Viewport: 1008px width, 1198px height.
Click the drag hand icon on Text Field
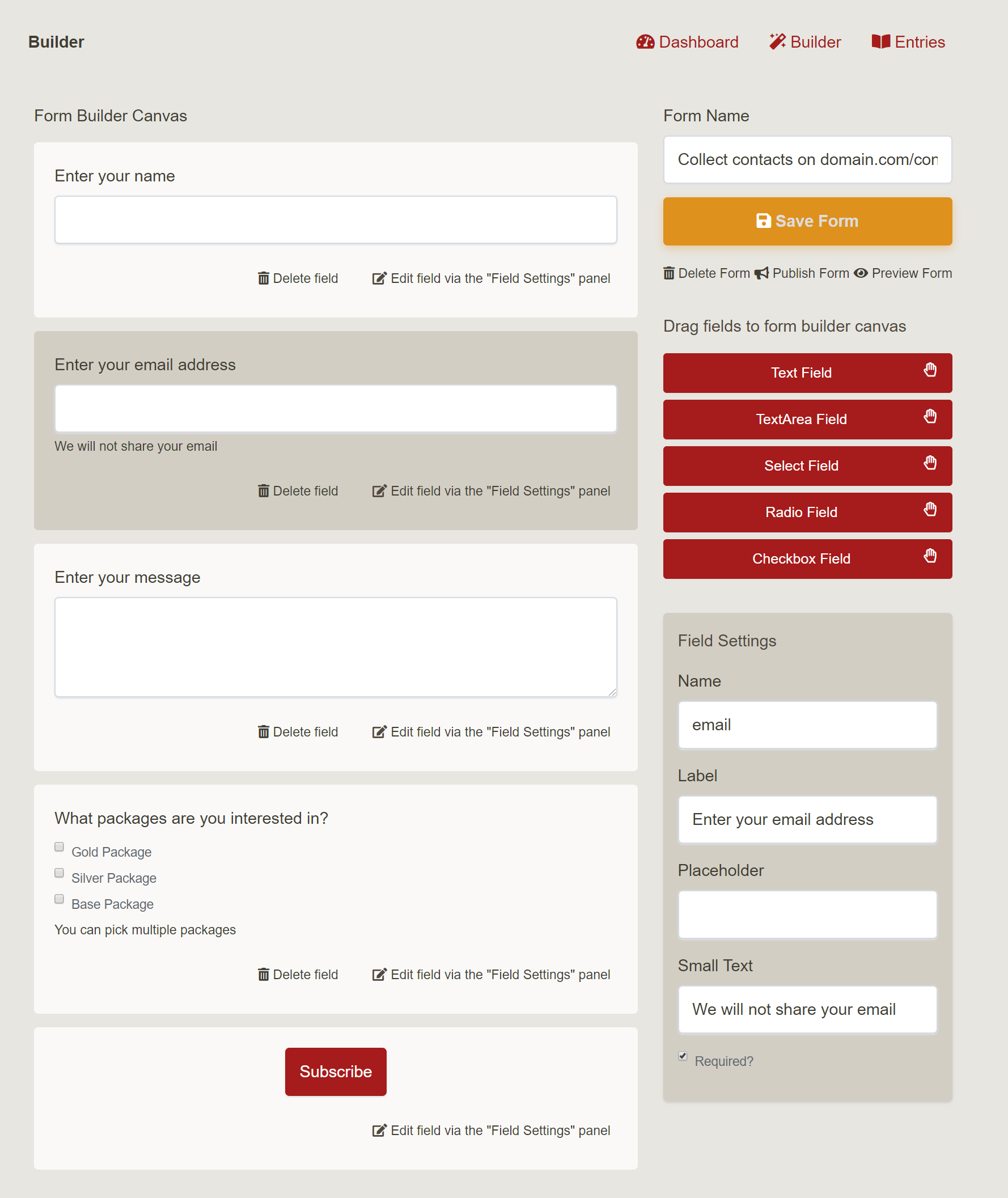tap(930, 370)
